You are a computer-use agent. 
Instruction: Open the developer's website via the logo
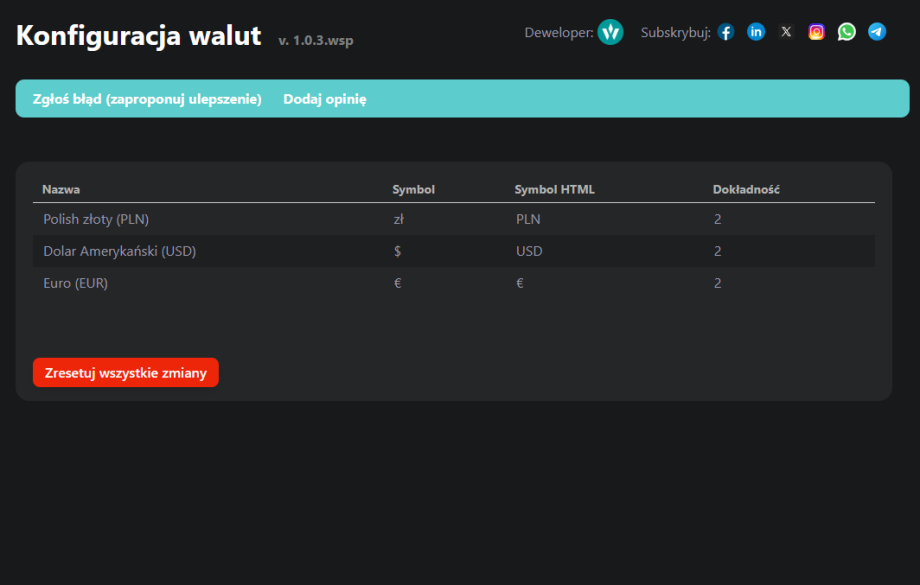[610, 31]
